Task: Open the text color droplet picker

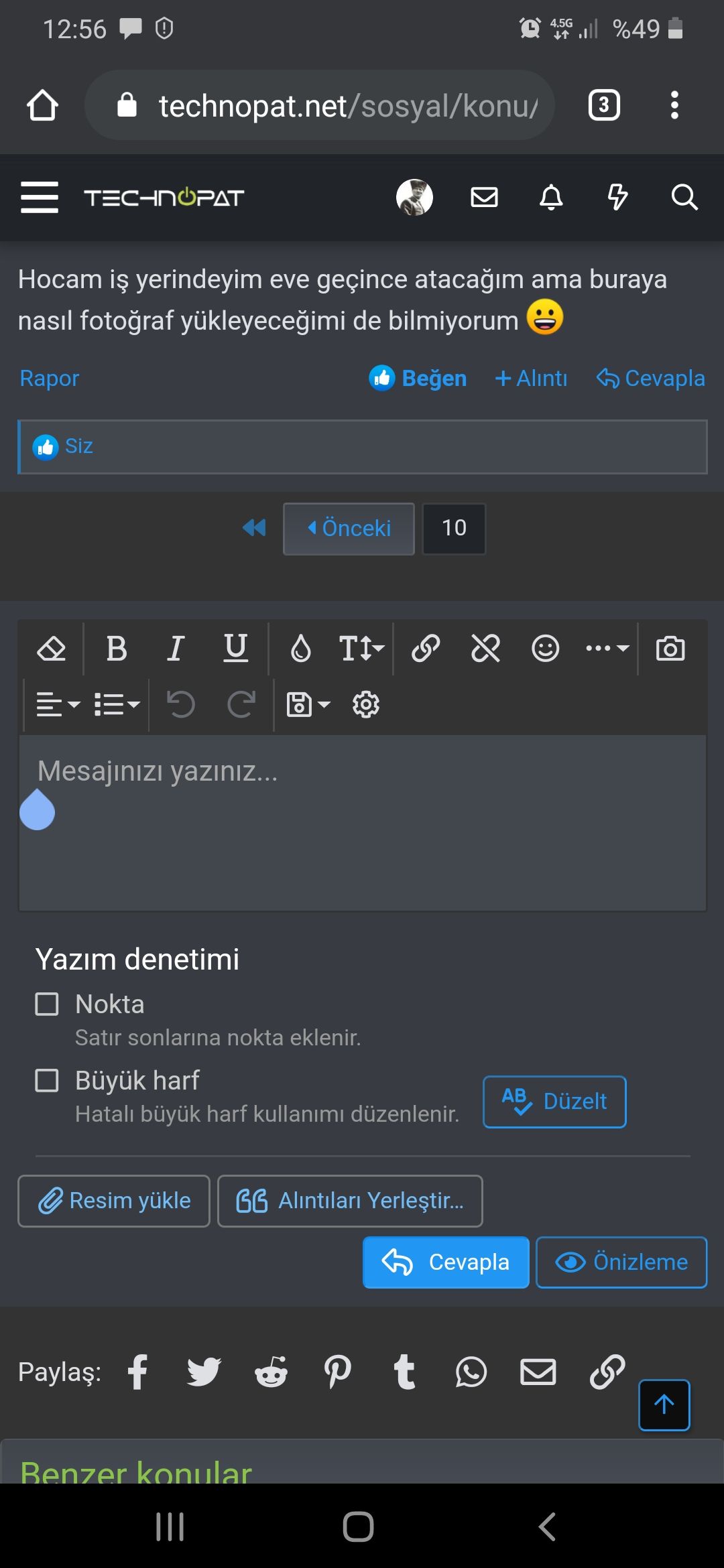Action: (x=301, y=649)
